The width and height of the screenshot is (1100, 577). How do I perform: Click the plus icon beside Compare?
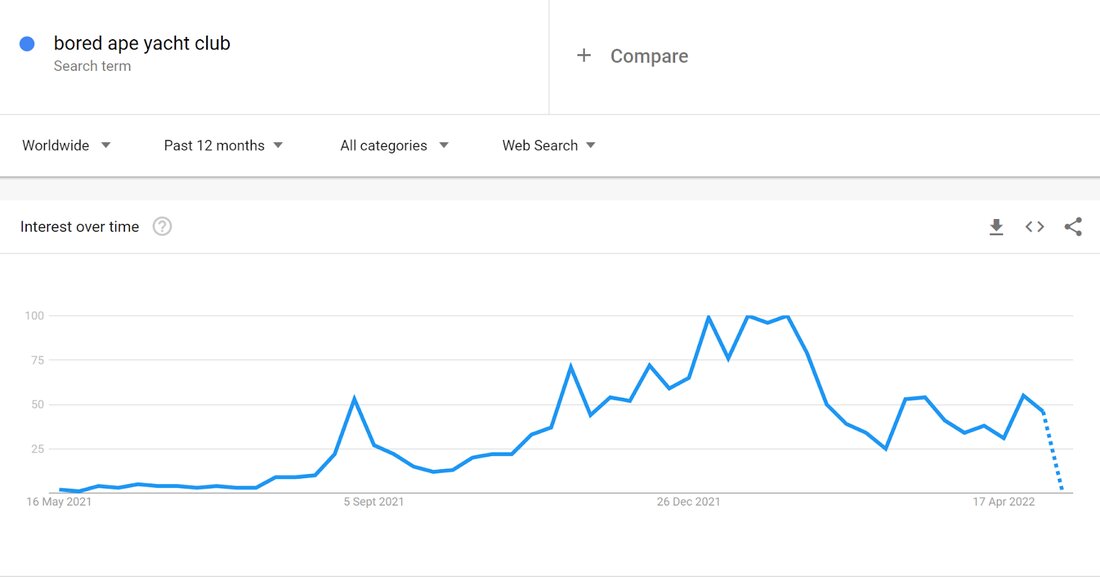pyautogui.click(x=584, y=55)
